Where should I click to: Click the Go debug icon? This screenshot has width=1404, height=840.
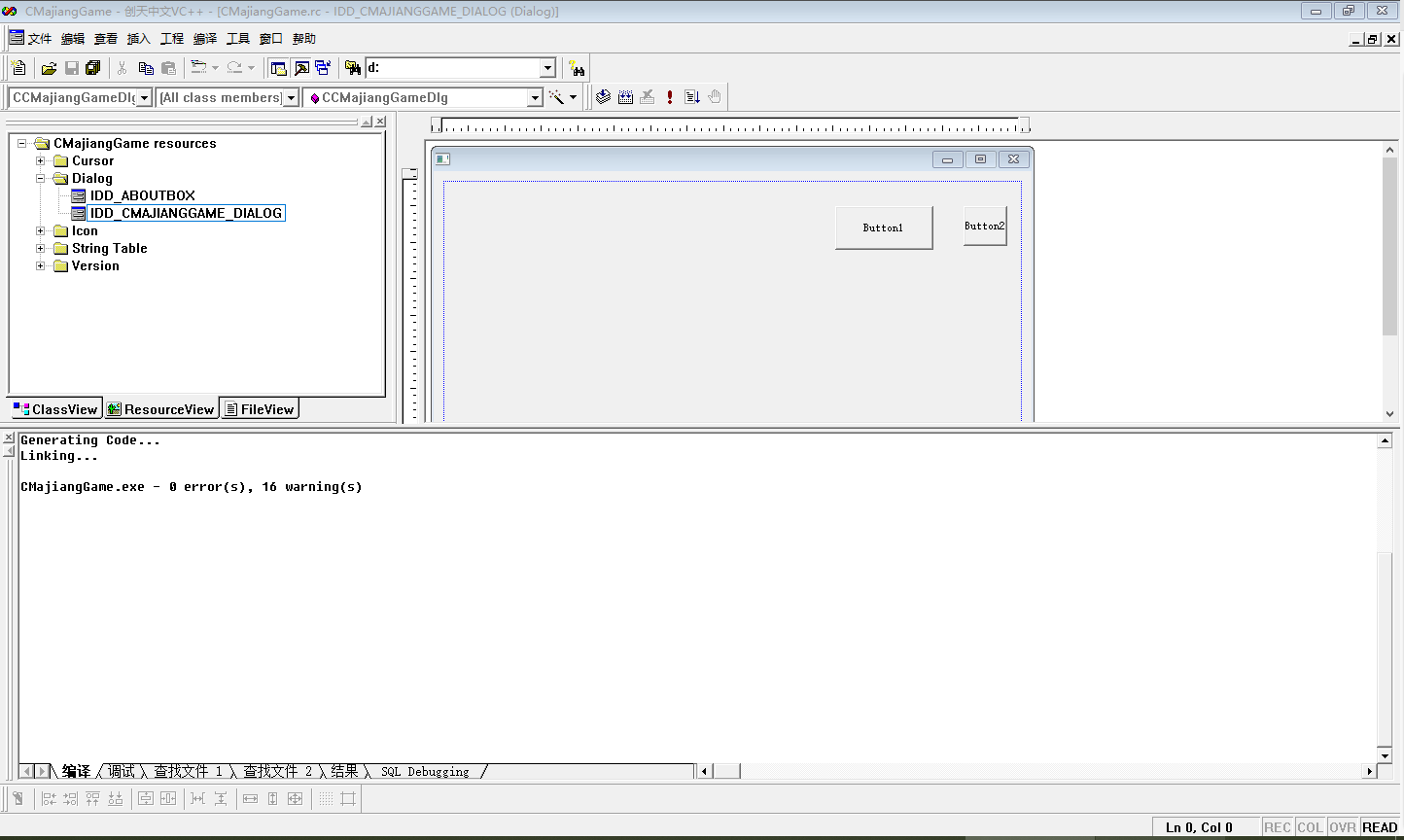click(692, 97)
